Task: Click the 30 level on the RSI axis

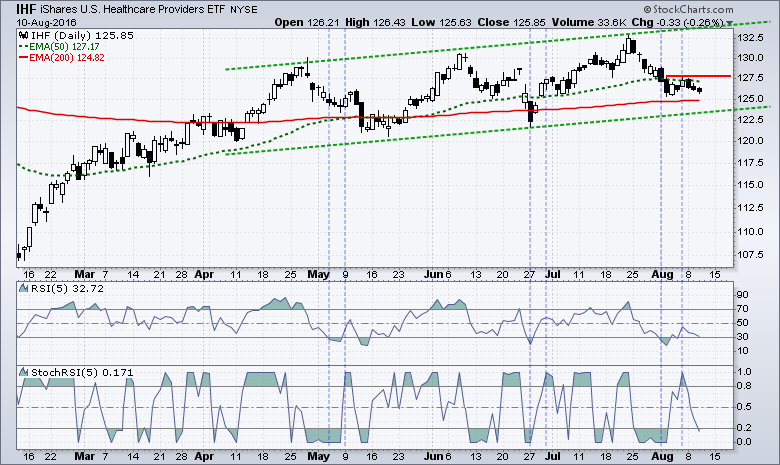Action: pyautogui.click(x=743, y=337)
